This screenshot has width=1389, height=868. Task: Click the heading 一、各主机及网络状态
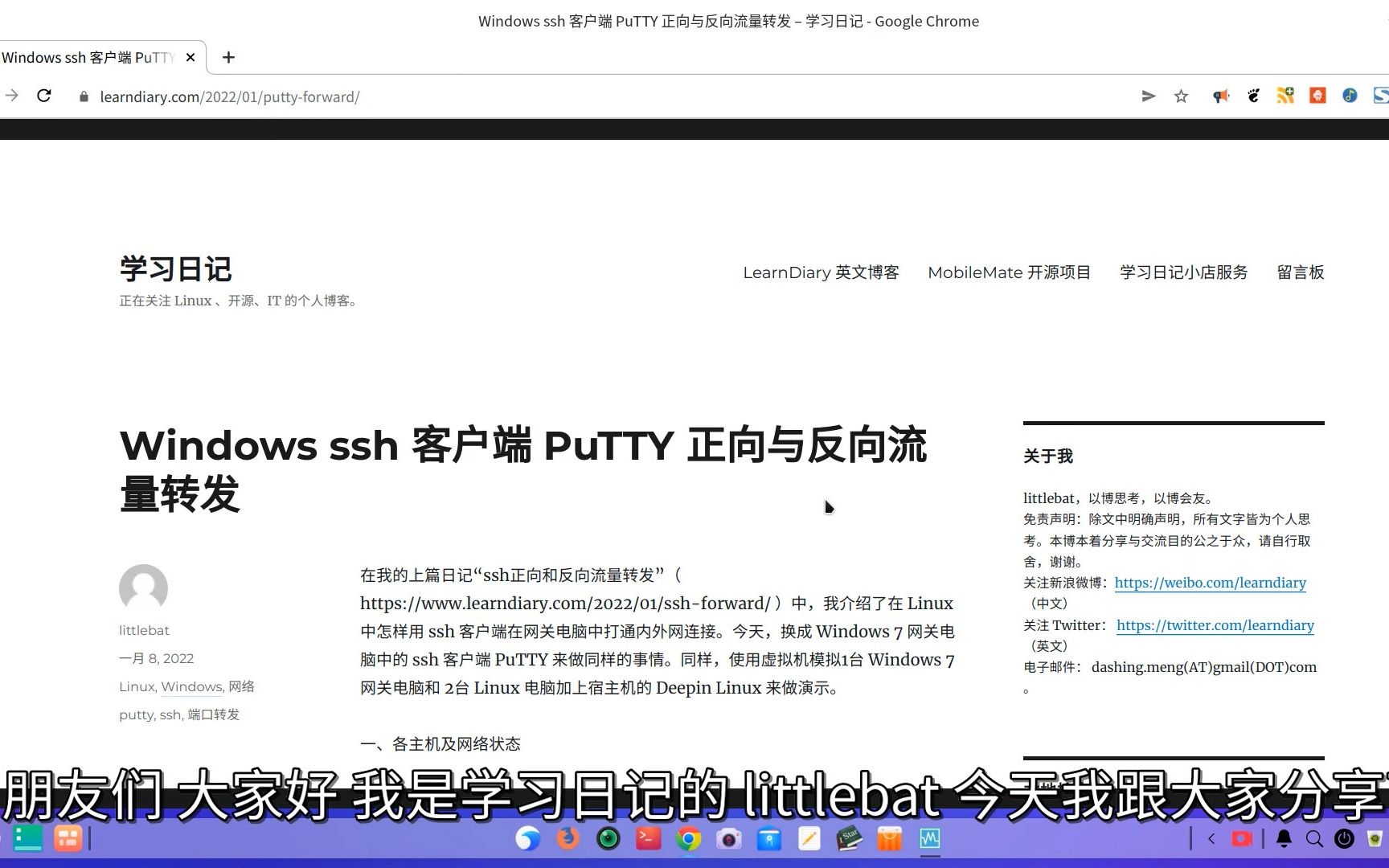click(x=440, y=744)
